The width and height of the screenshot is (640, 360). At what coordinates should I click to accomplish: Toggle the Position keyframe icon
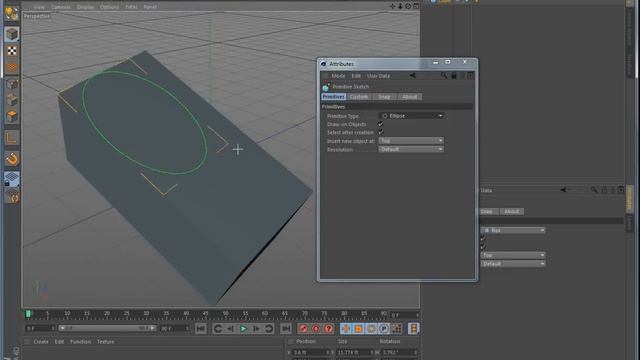click(346, 329)
